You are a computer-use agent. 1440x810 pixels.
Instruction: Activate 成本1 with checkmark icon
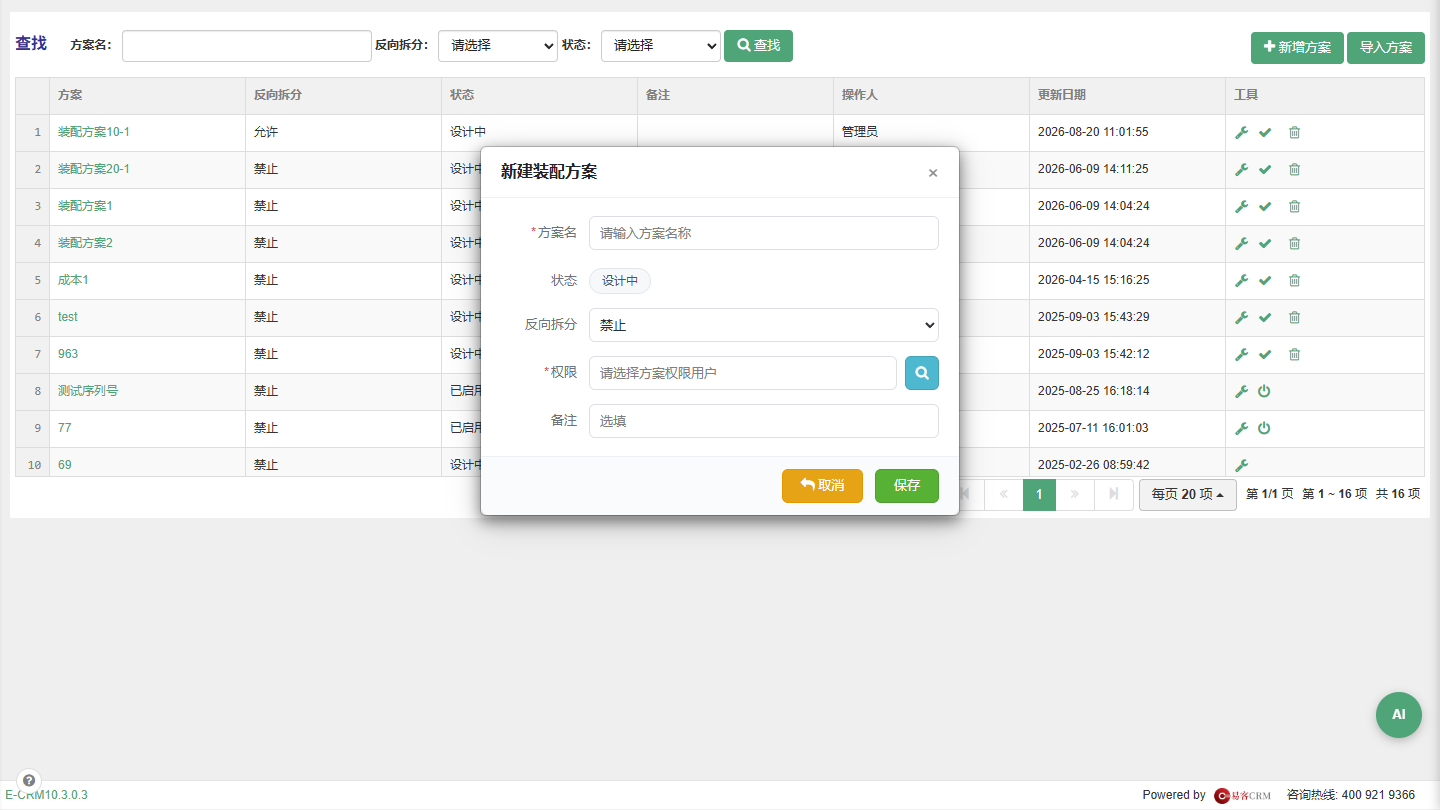(x=1265, y=280)
